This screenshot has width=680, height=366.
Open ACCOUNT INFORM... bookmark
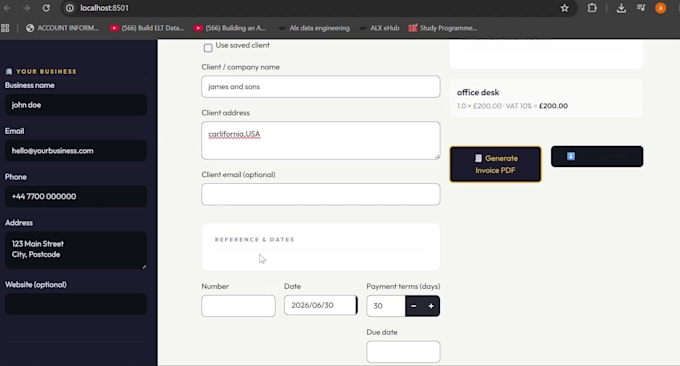(x=62, y=28)
